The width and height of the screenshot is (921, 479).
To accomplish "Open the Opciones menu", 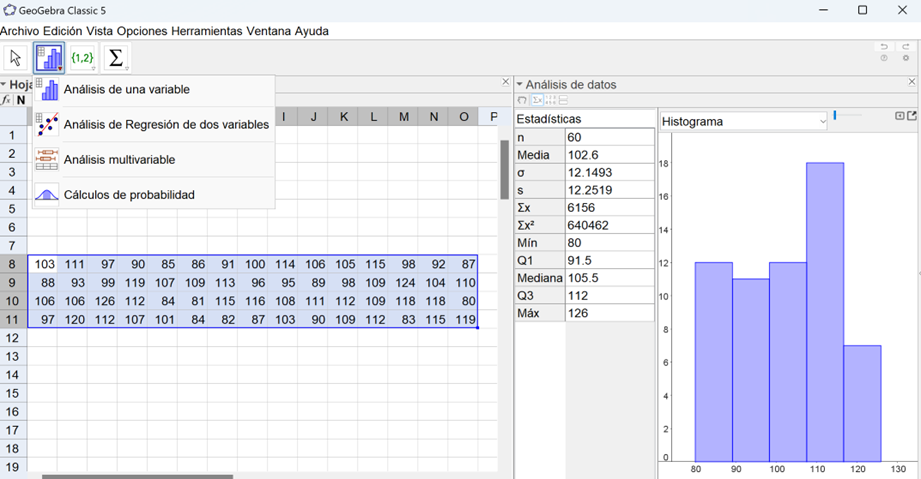I will point(142,31).
